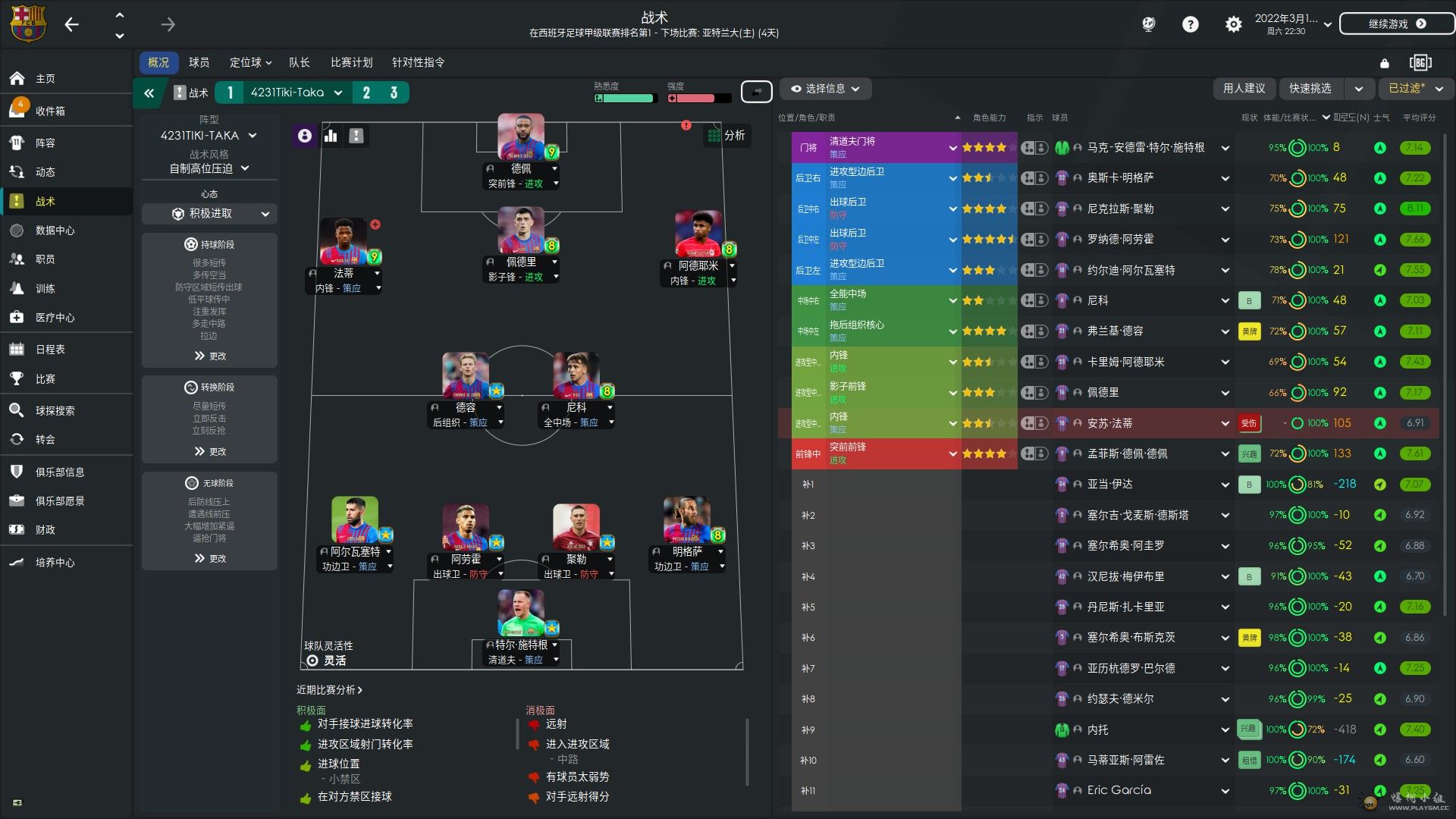Toggle instruction icon for 尼克拉斯·聚勒 row

[1034, 209]
